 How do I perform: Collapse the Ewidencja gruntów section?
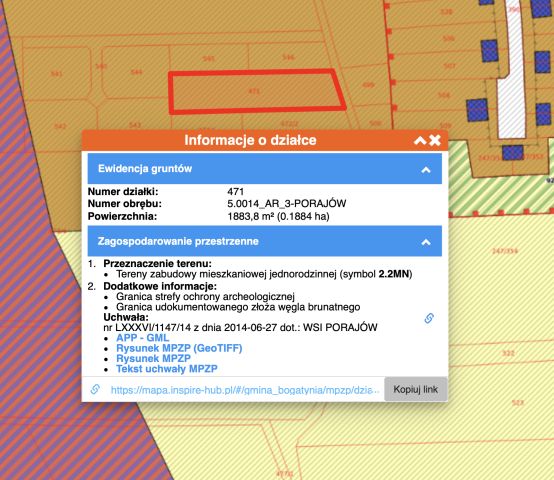click(426, 170)
